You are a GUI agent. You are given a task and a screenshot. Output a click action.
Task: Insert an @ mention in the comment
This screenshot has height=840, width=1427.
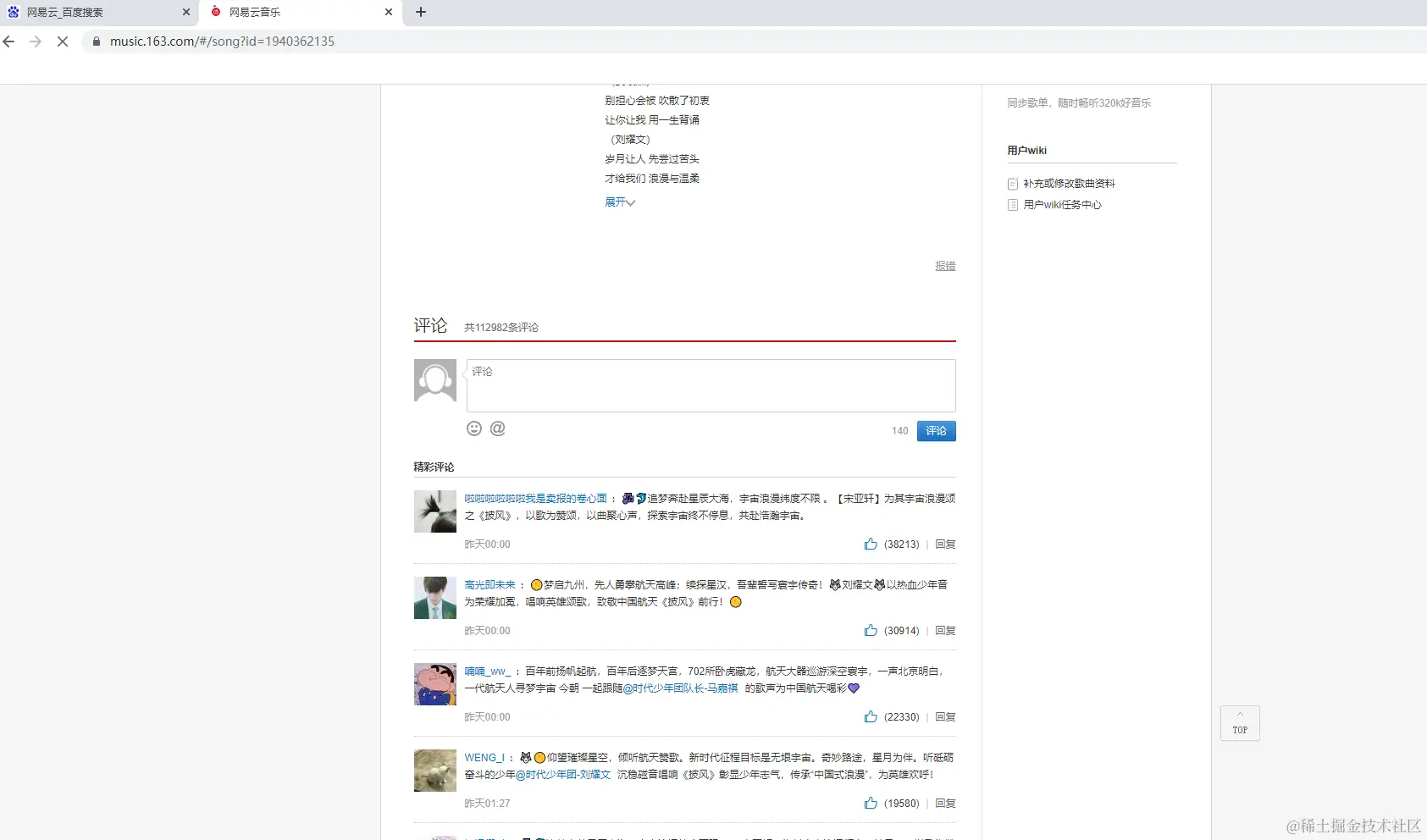pos(498,428)
